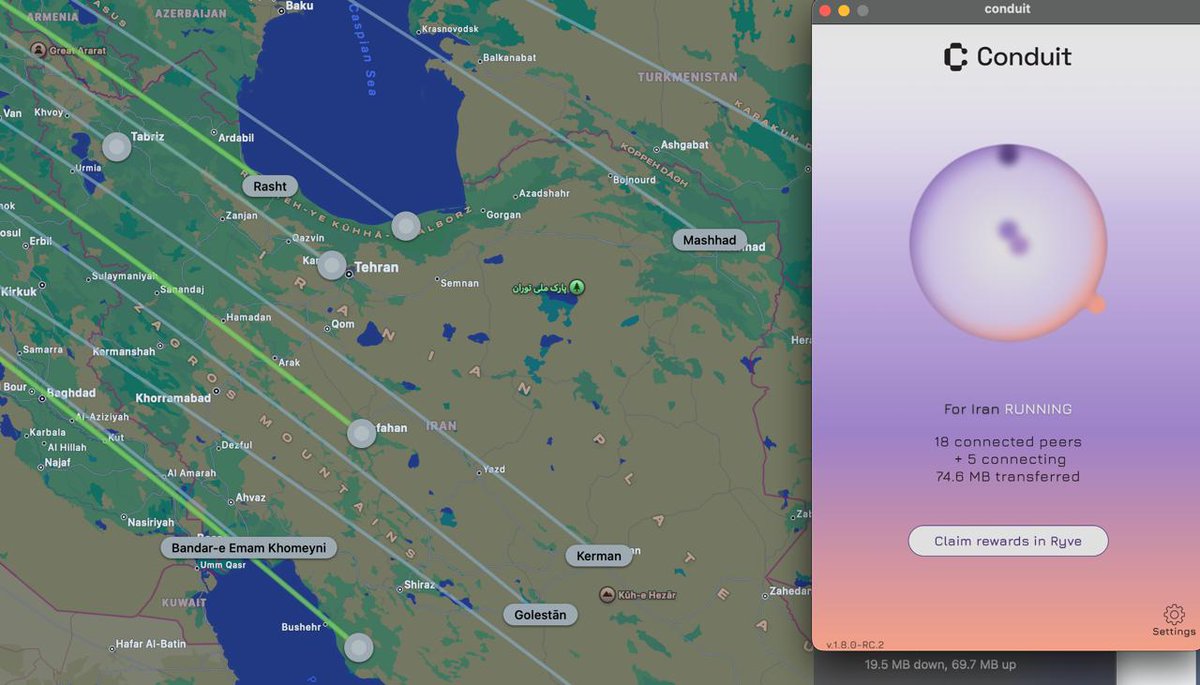
Task: Click the node marker near Tabriz
Action: tap(117, 148)
